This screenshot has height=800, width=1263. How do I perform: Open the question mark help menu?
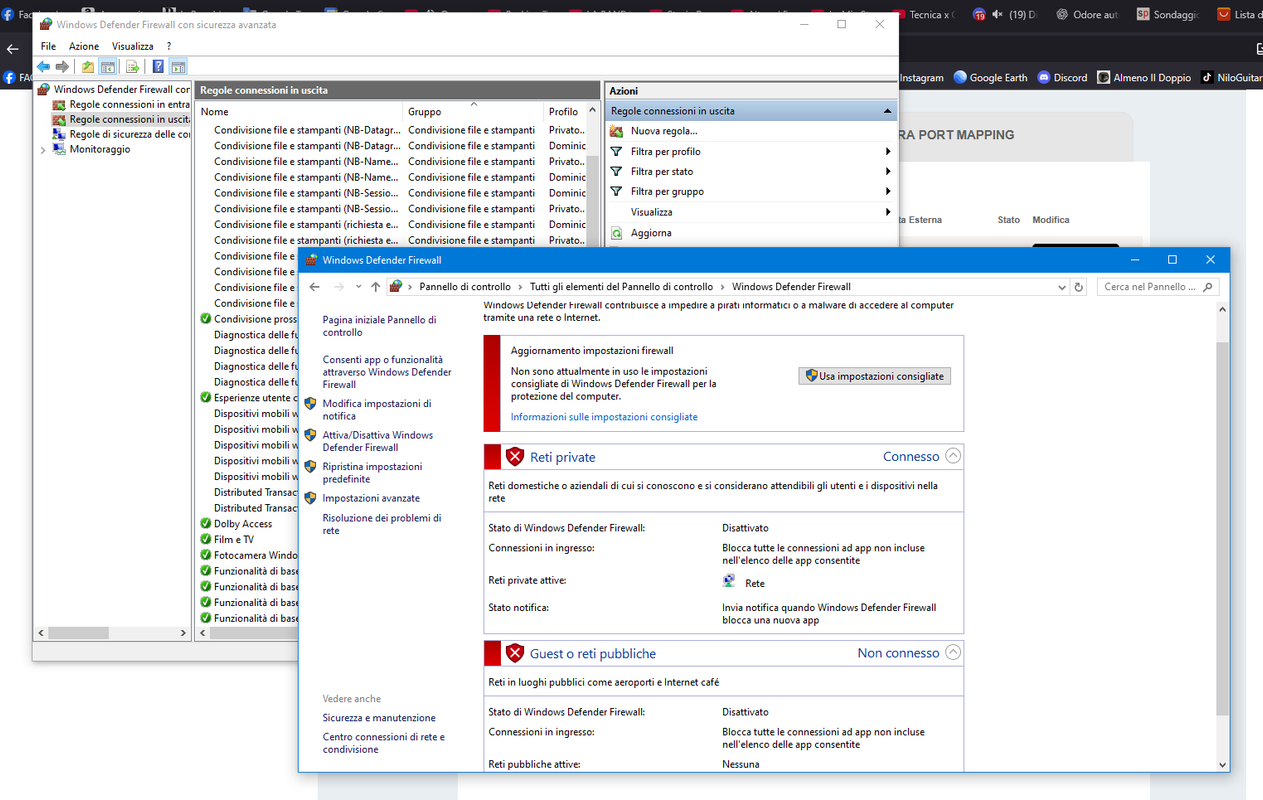(x=169, y=46)
